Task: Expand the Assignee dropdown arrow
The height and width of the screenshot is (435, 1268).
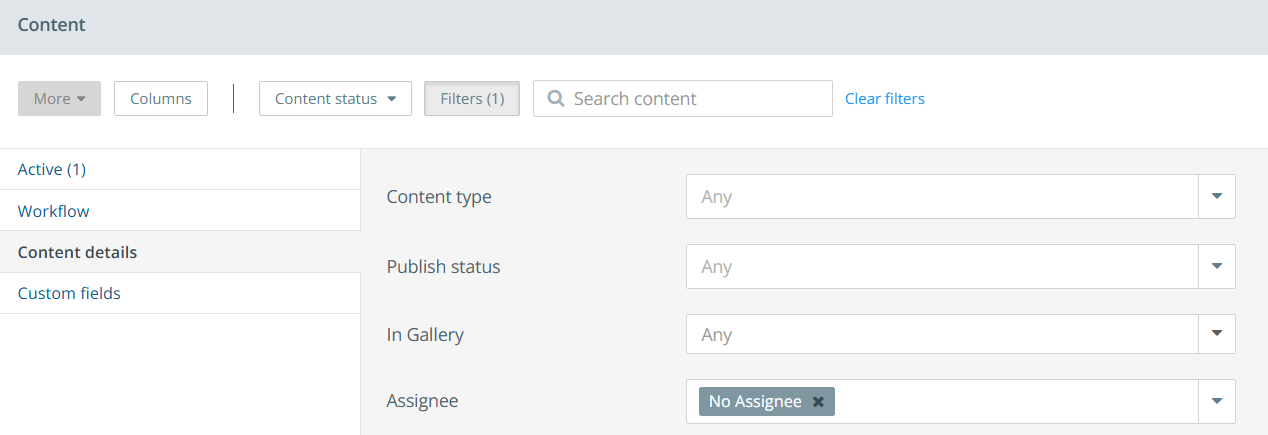Action: [x=1216, y=401]
